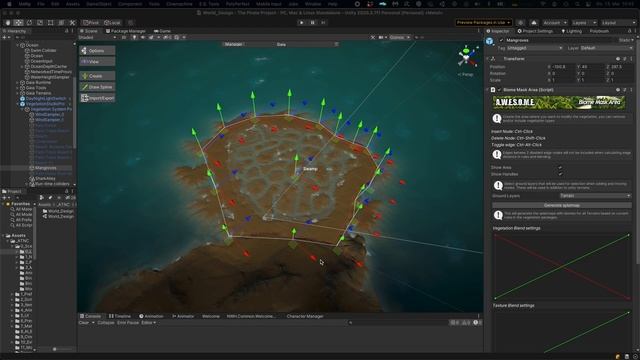The image size is (640, 360).
Task: Collapse the Assets folder tree
Action: 3,236
